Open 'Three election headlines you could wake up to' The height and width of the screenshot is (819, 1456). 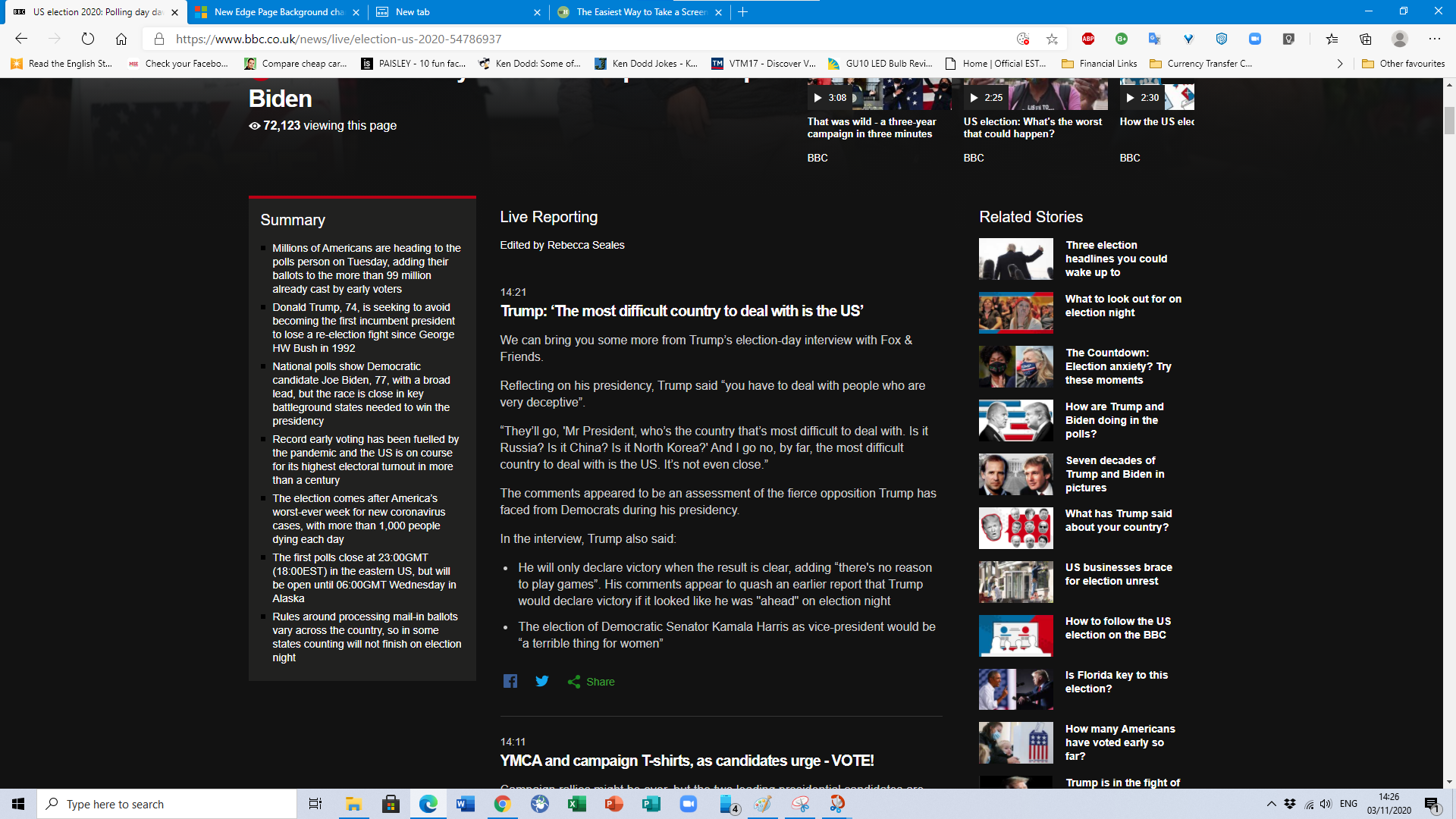[x=1116, y=259]
